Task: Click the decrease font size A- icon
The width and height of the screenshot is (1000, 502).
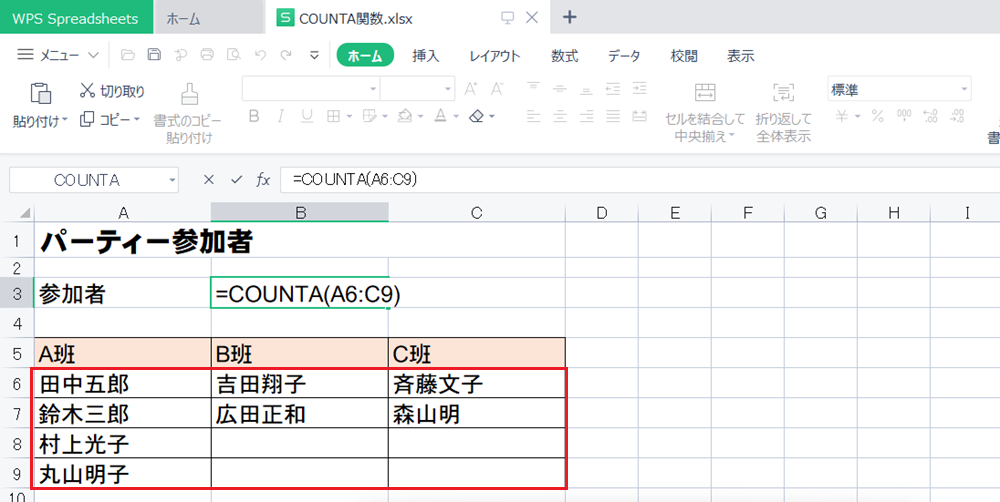Action: pos(497,89)
